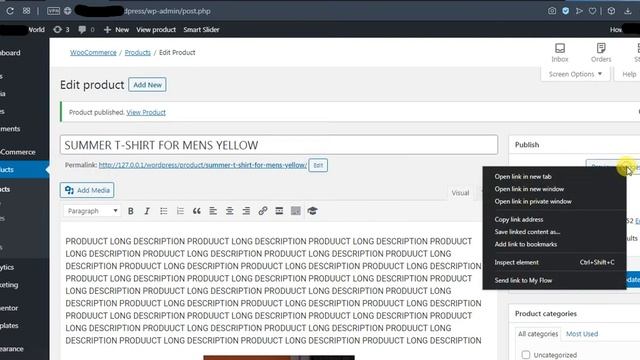Toggle the toolbar kitchen sink icon
The width and height of the screenshot is (640, 360).
click(x=296, y=211)
